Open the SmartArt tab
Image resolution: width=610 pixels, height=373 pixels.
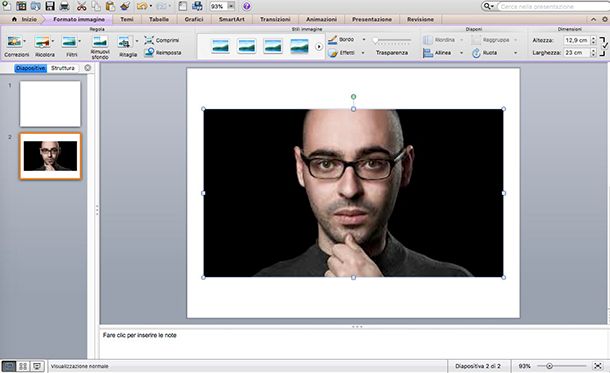tap(231, 19)
